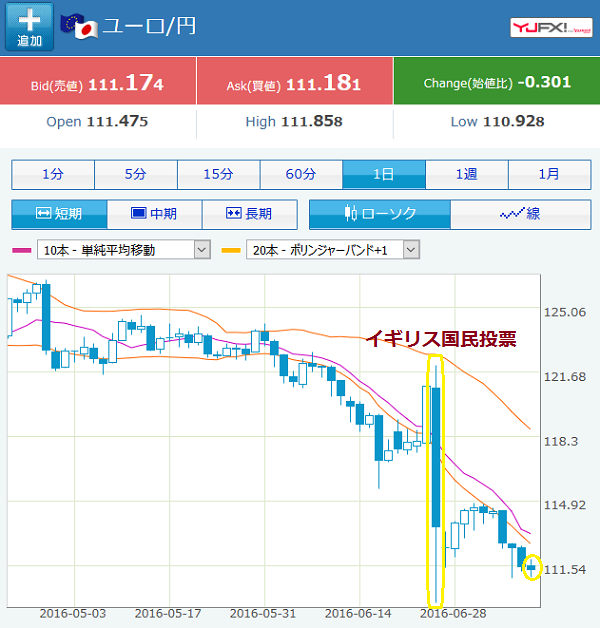Click the 2016-06-28 date axis label
600x628 pixels.
point(453,614)
